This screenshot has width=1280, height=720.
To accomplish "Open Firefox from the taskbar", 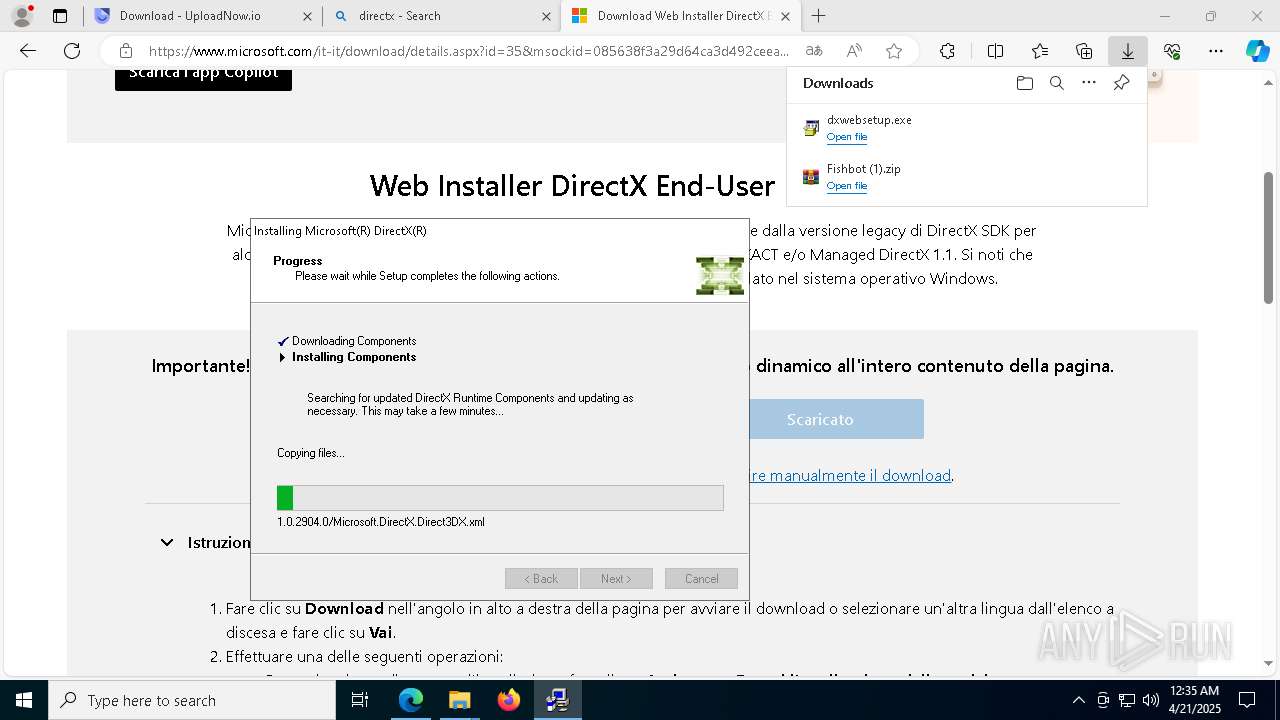I will click(509, 700).
